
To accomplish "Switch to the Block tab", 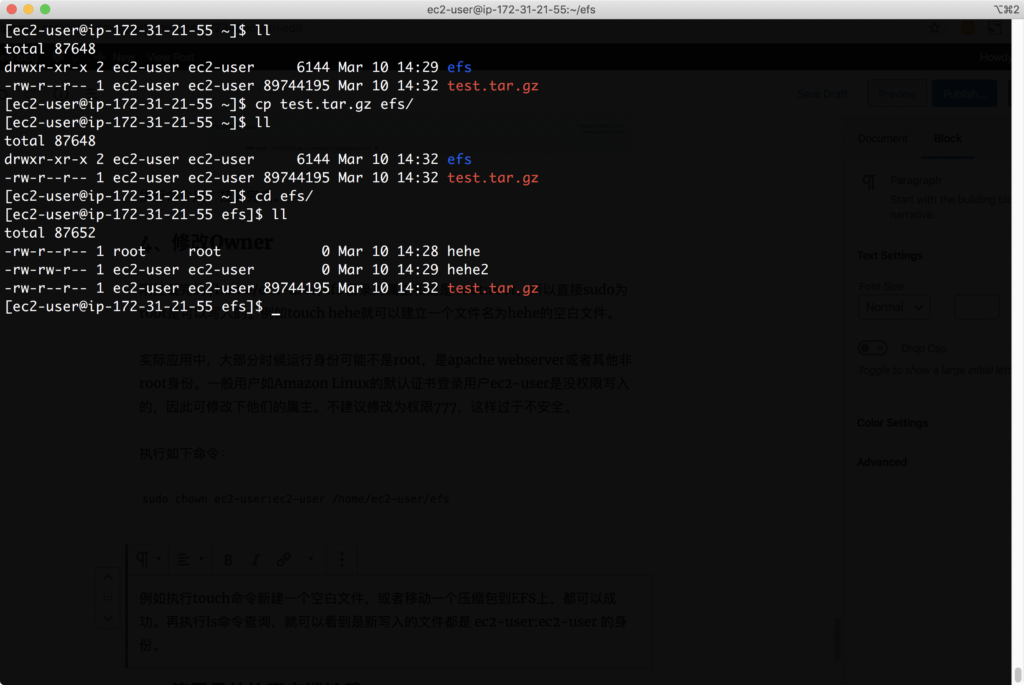I will click(947, 139).
